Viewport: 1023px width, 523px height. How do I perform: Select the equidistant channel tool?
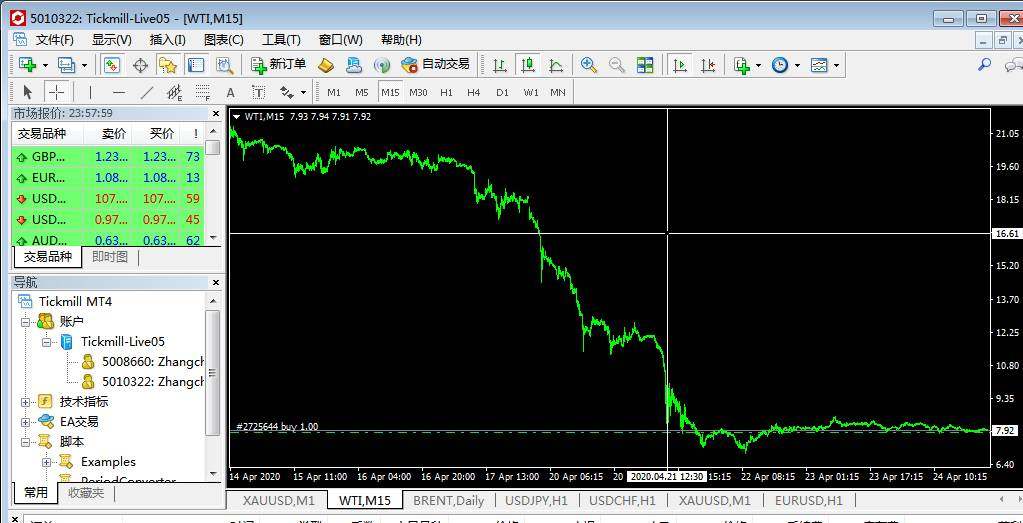pyautogui.click(x=174, y=92)
